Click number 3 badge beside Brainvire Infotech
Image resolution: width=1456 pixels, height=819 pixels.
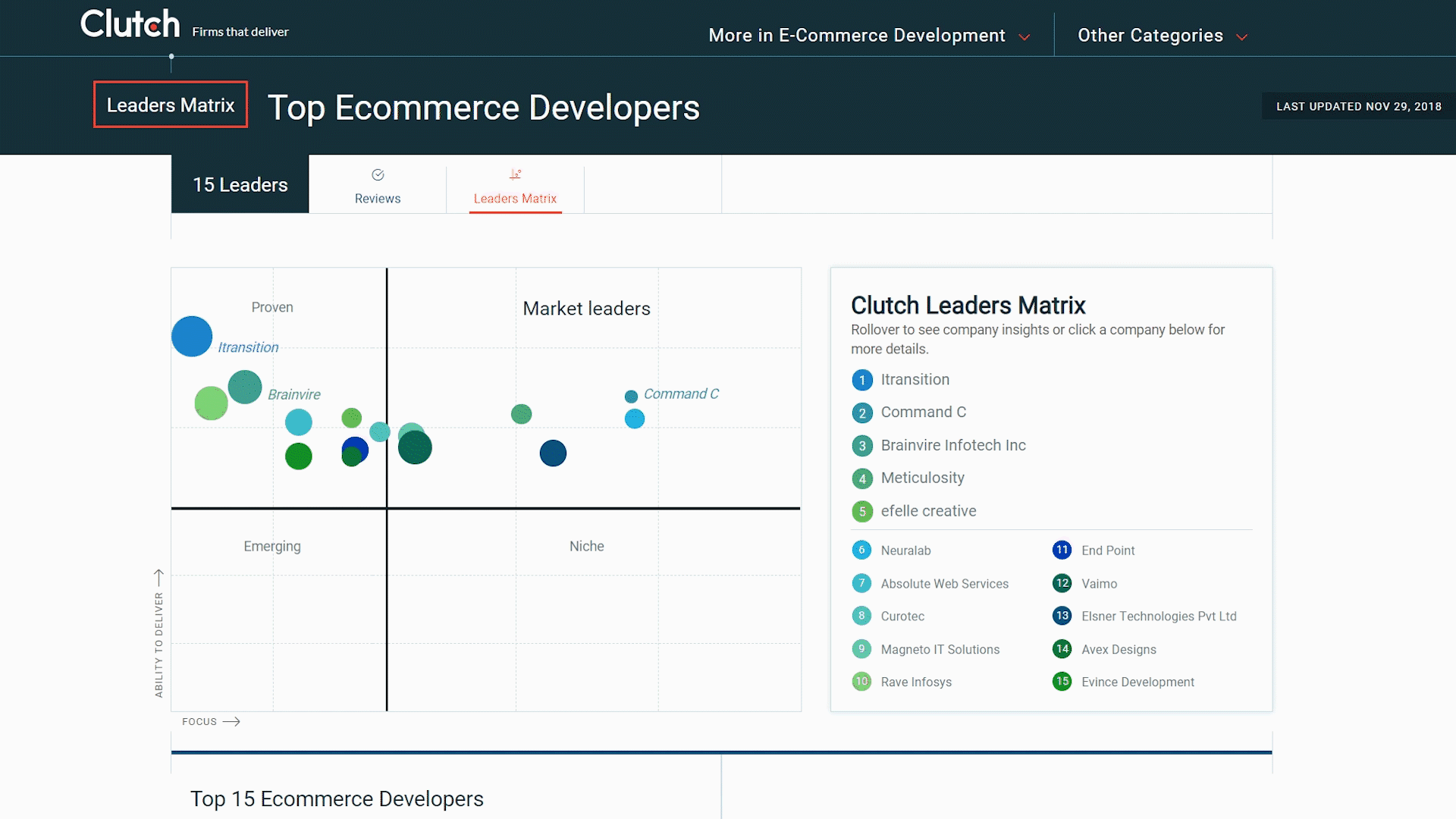pos(861,446)
